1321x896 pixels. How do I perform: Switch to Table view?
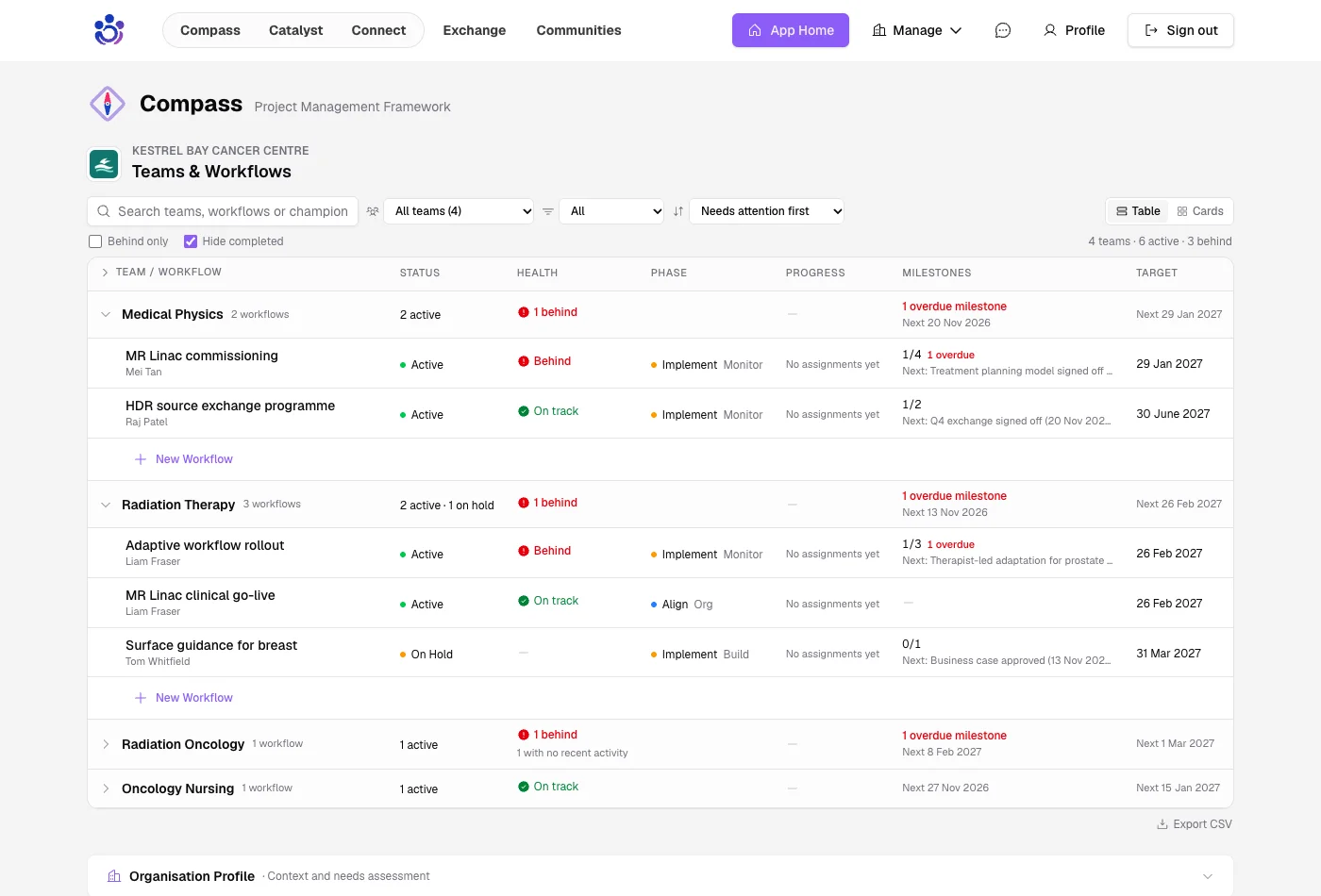(x=1138, y=211)
